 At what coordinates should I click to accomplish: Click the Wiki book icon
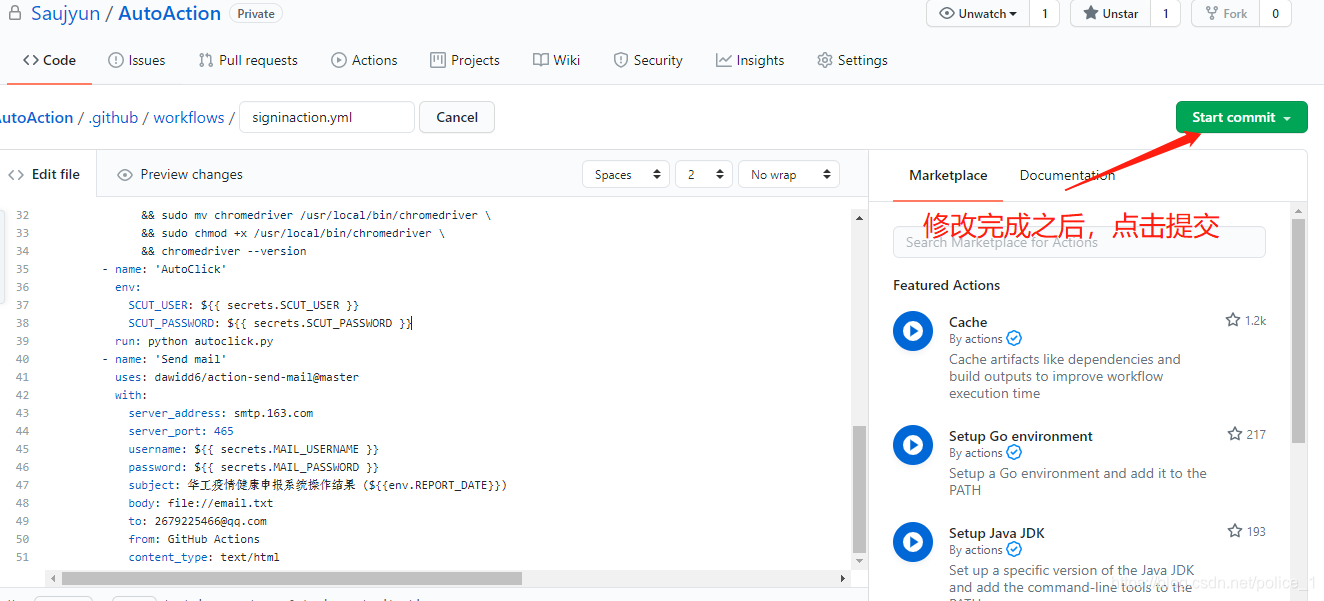541,60
